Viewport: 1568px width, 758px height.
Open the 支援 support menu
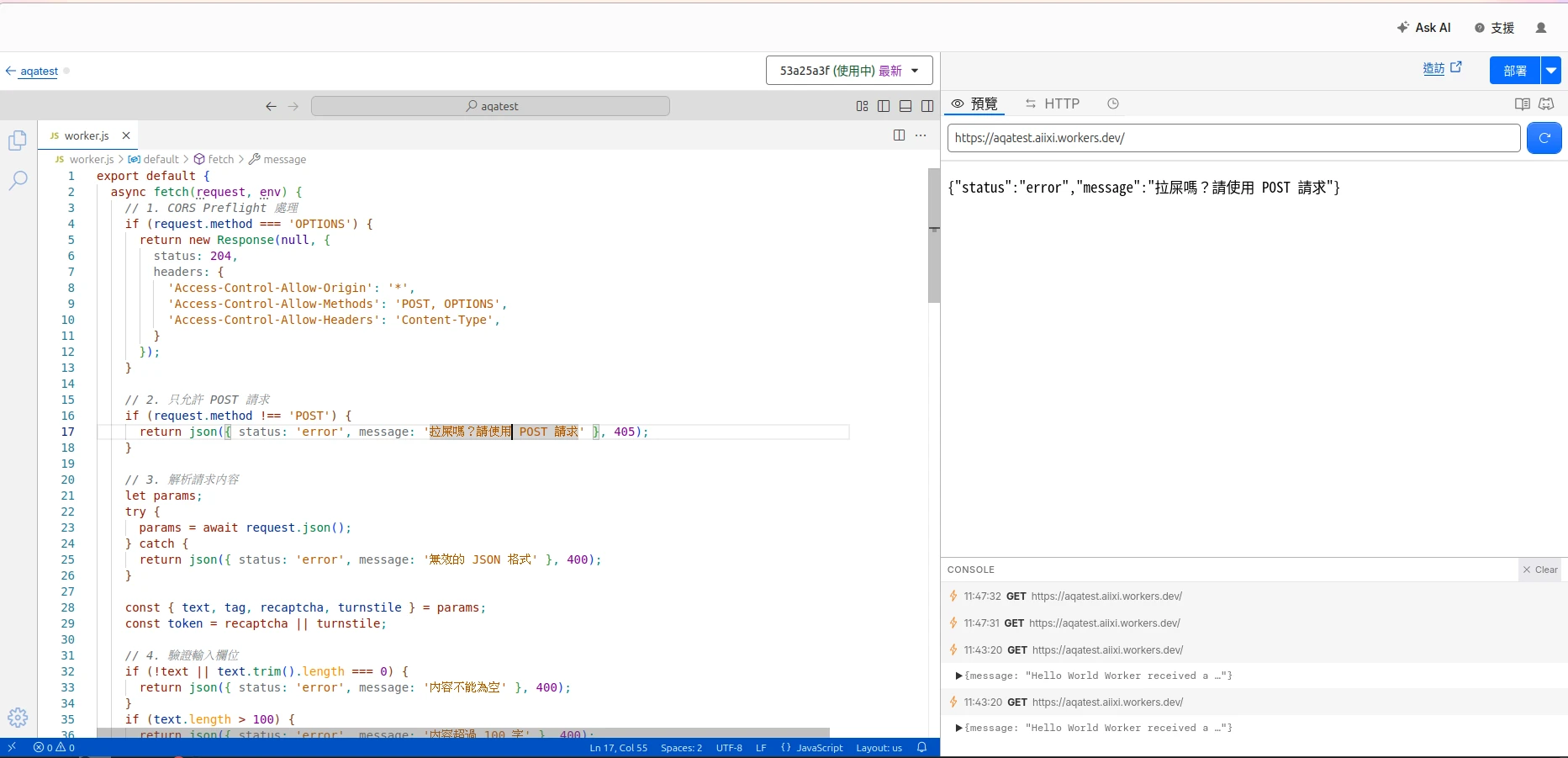(x=1495, y=28)
